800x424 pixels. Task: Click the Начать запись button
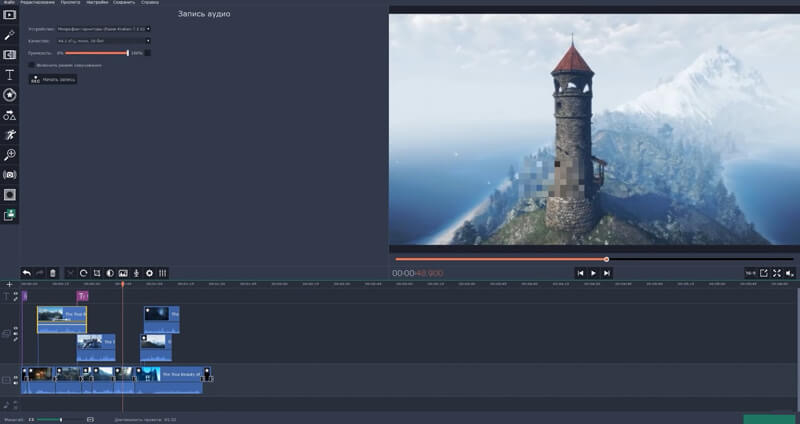(x=53, y=79)
